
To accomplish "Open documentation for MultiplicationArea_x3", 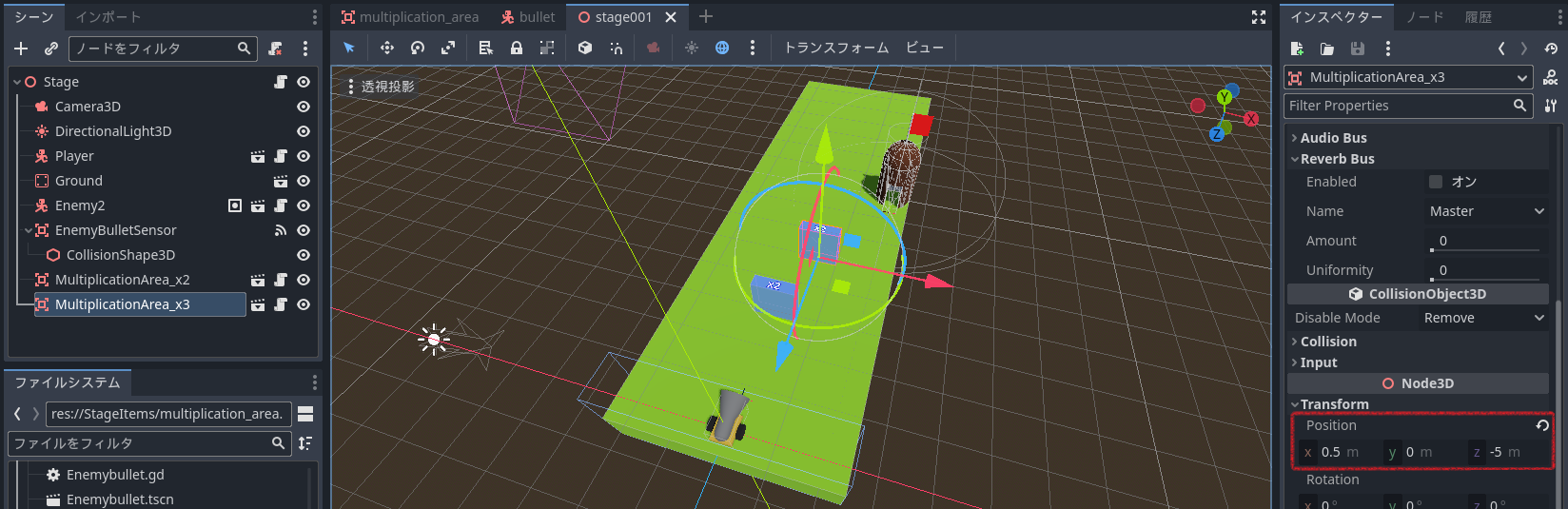I will (1551, 78).
